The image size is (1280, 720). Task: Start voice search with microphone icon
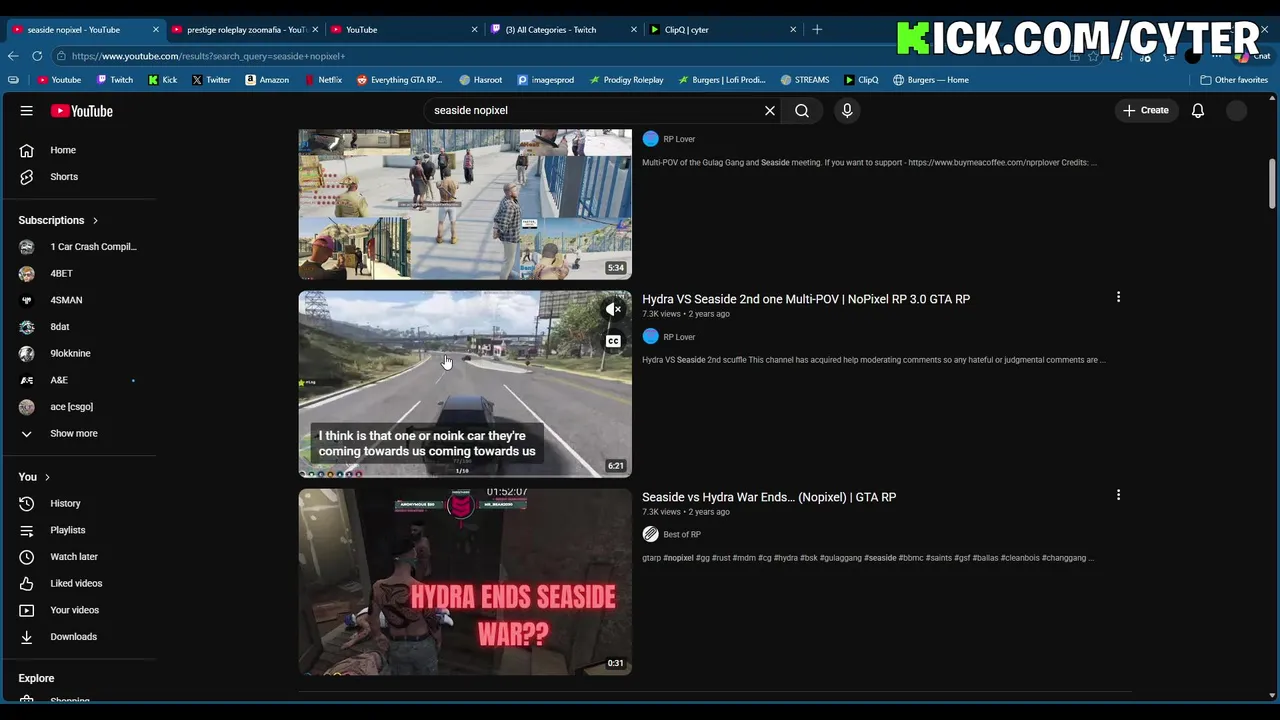click(x=847, y=111)
